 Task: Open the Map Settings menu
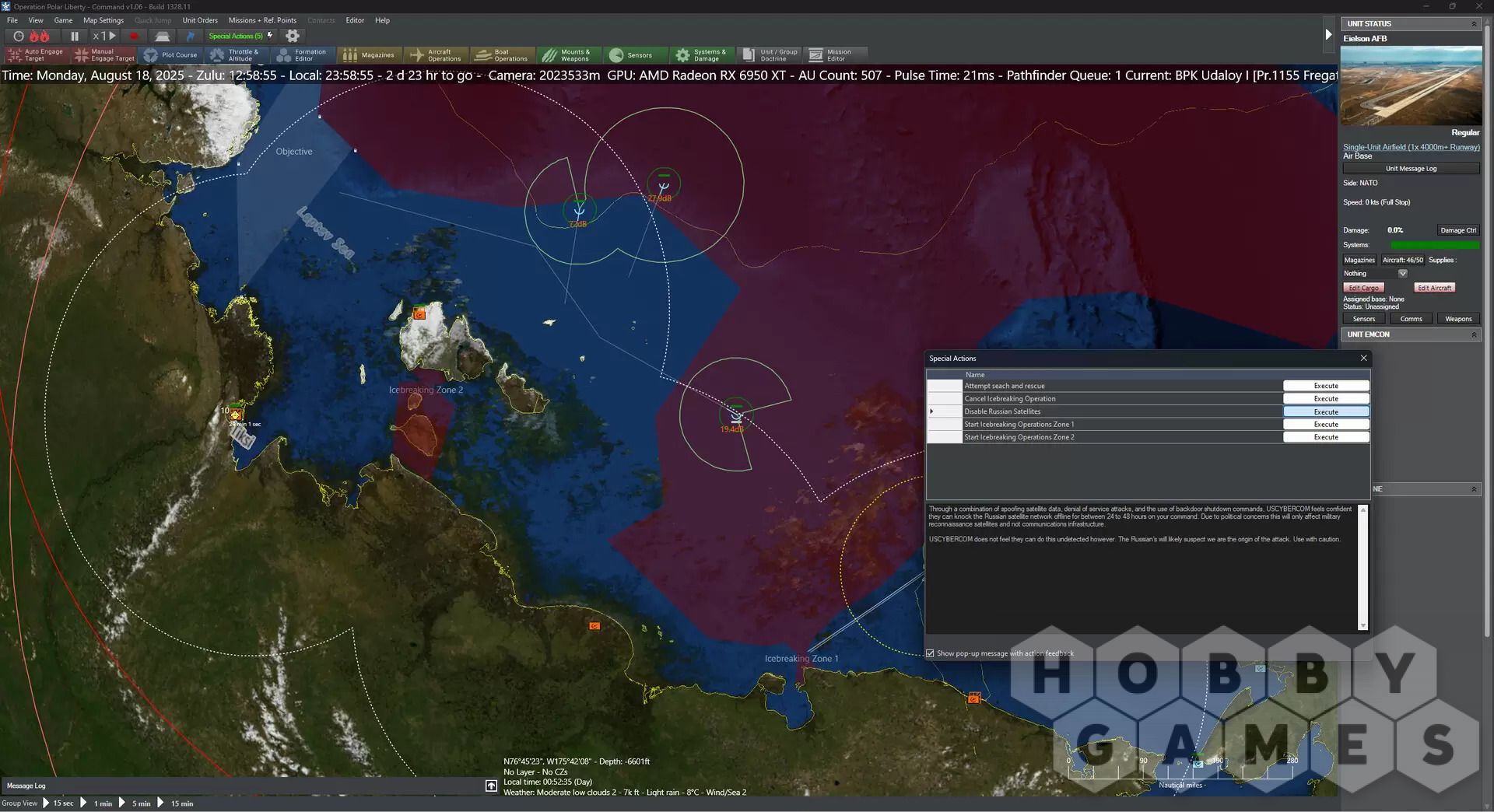click(103, 20)
